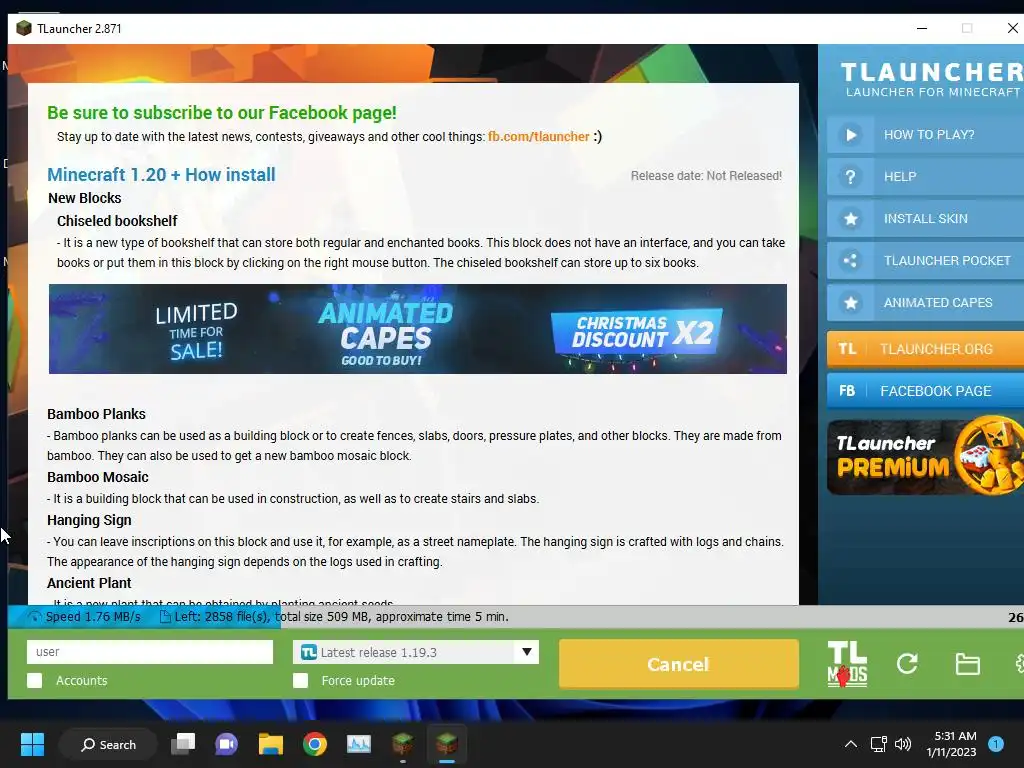
Task: Click the Hanging Sign heading
Action: click(89, 520)
